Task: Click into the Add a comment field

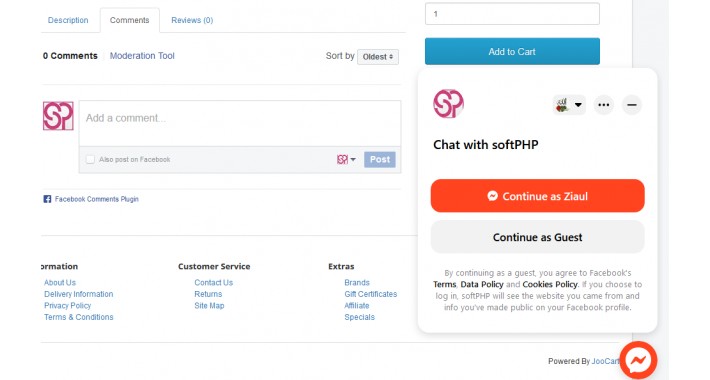Action: 240,123
